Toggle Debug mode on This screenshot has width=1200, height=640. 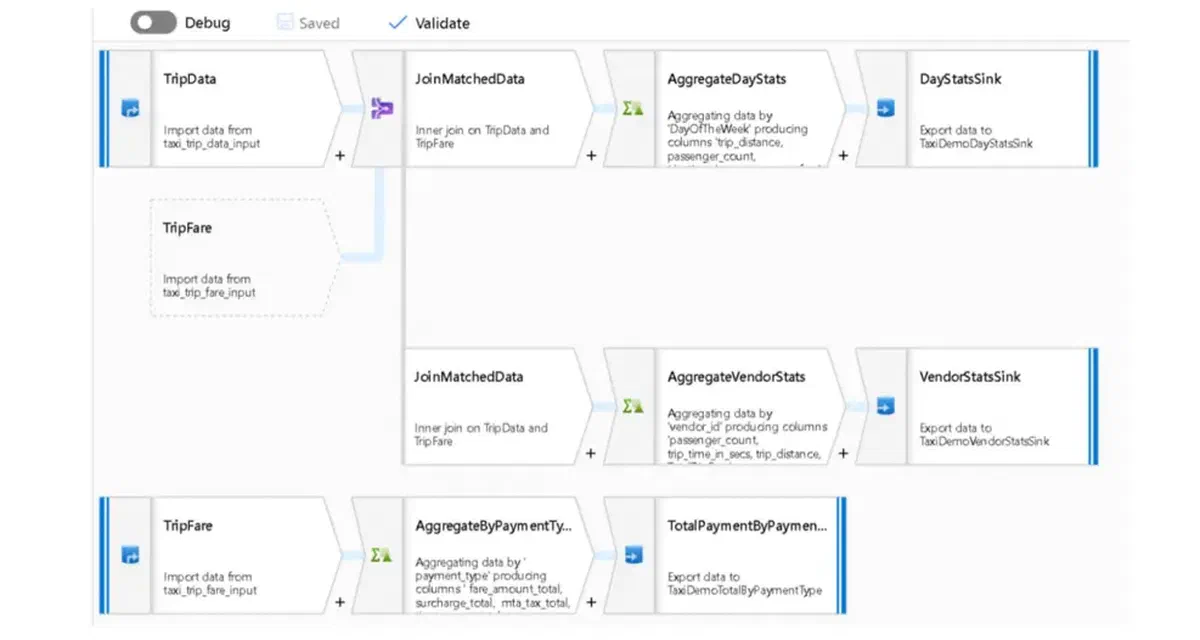pos(152,21)
